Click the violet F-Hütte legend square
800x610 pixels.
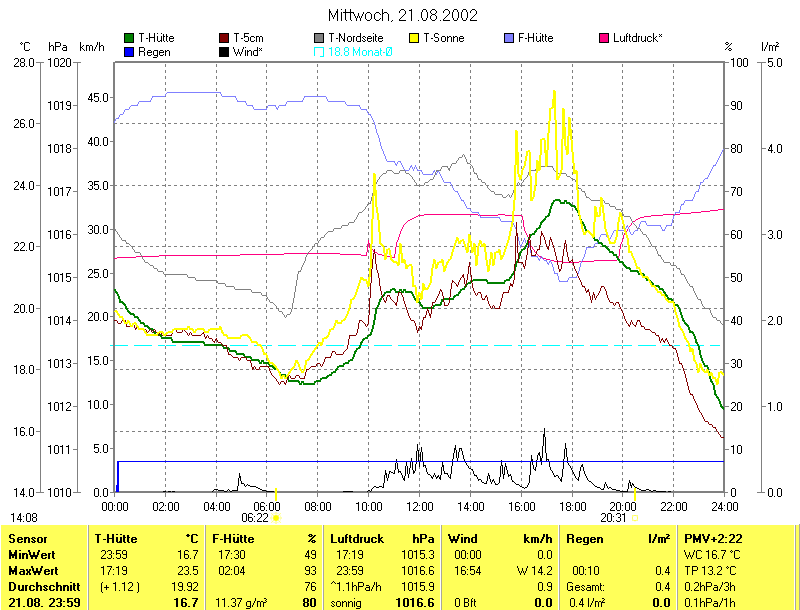(509, 38)
